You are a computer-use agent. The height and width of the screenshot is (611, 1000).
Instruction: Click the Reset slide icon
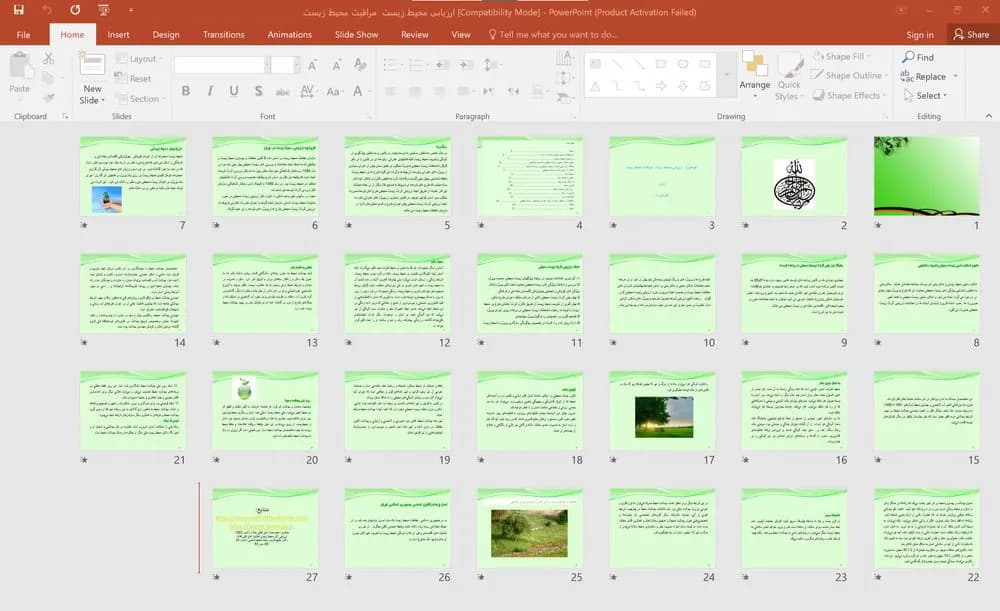133,78
